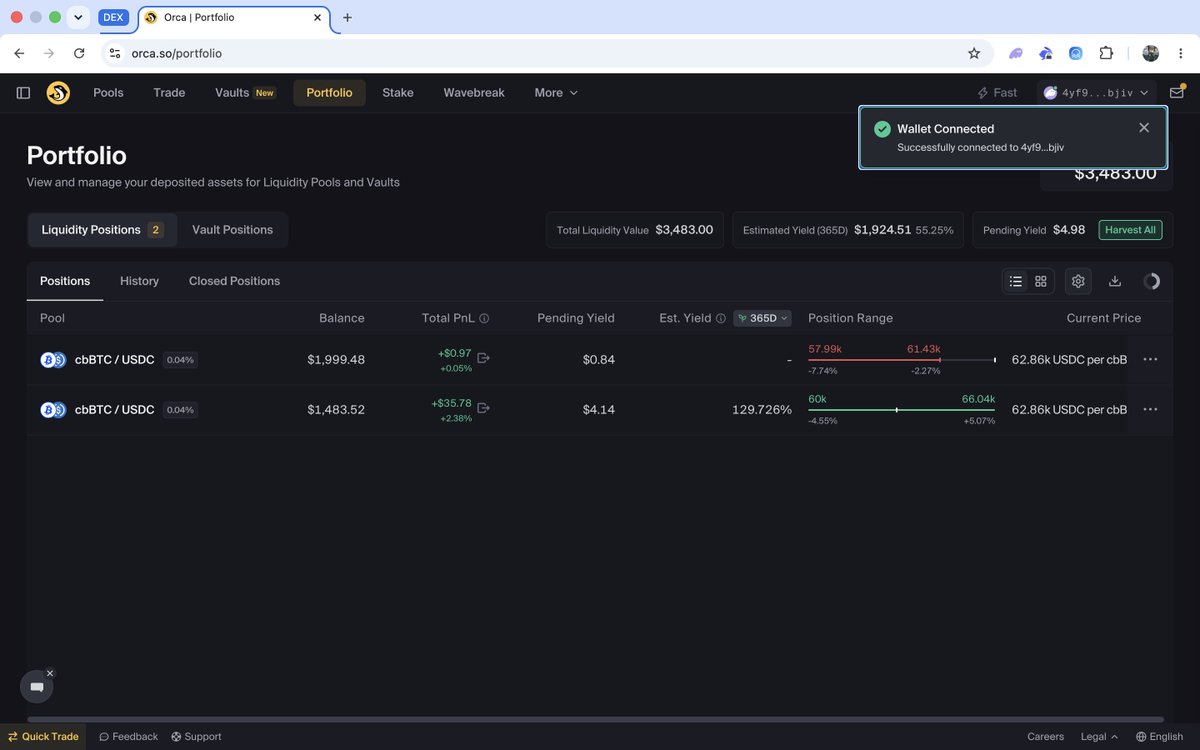Open English language selector
This screenshot has width=1200, height=750.
click(x=1159, y=737)
